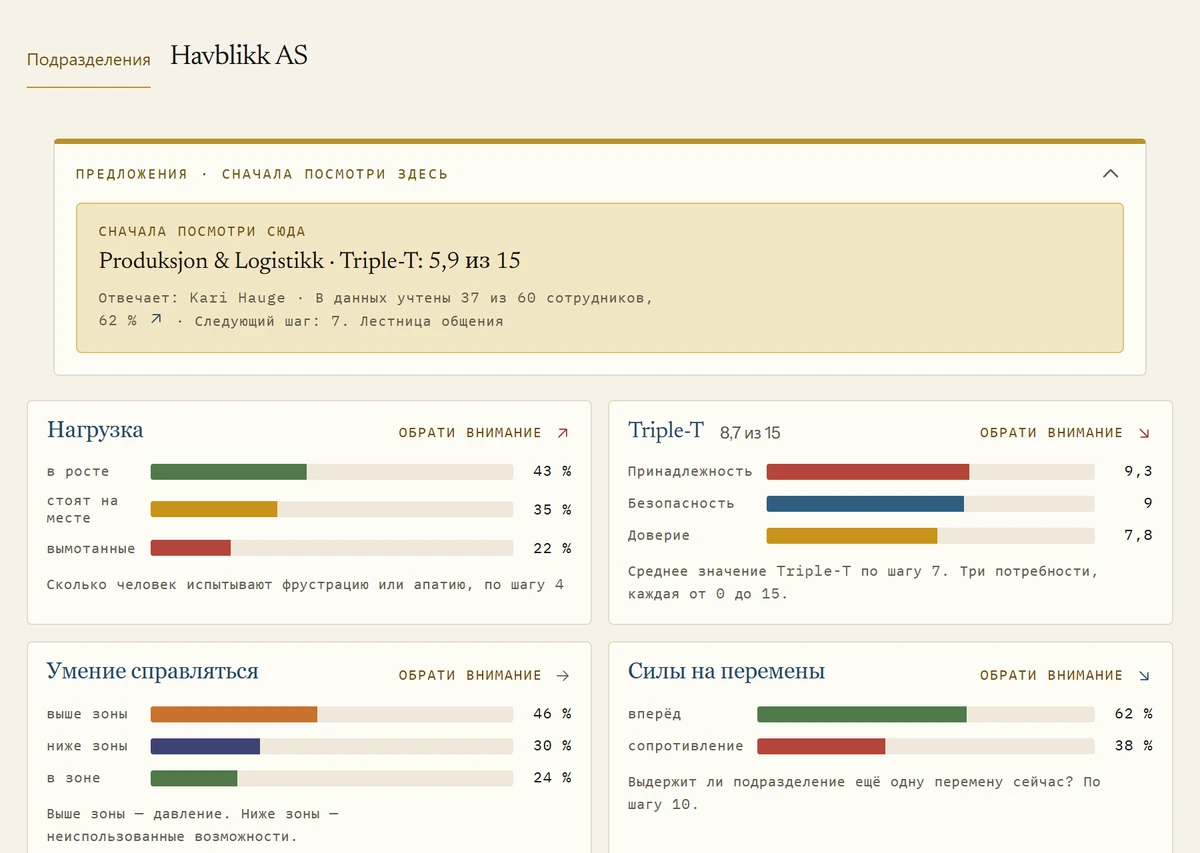1200x853 pixels.
Task: Click the blue Безопасность bar
Action: point(865,503)
